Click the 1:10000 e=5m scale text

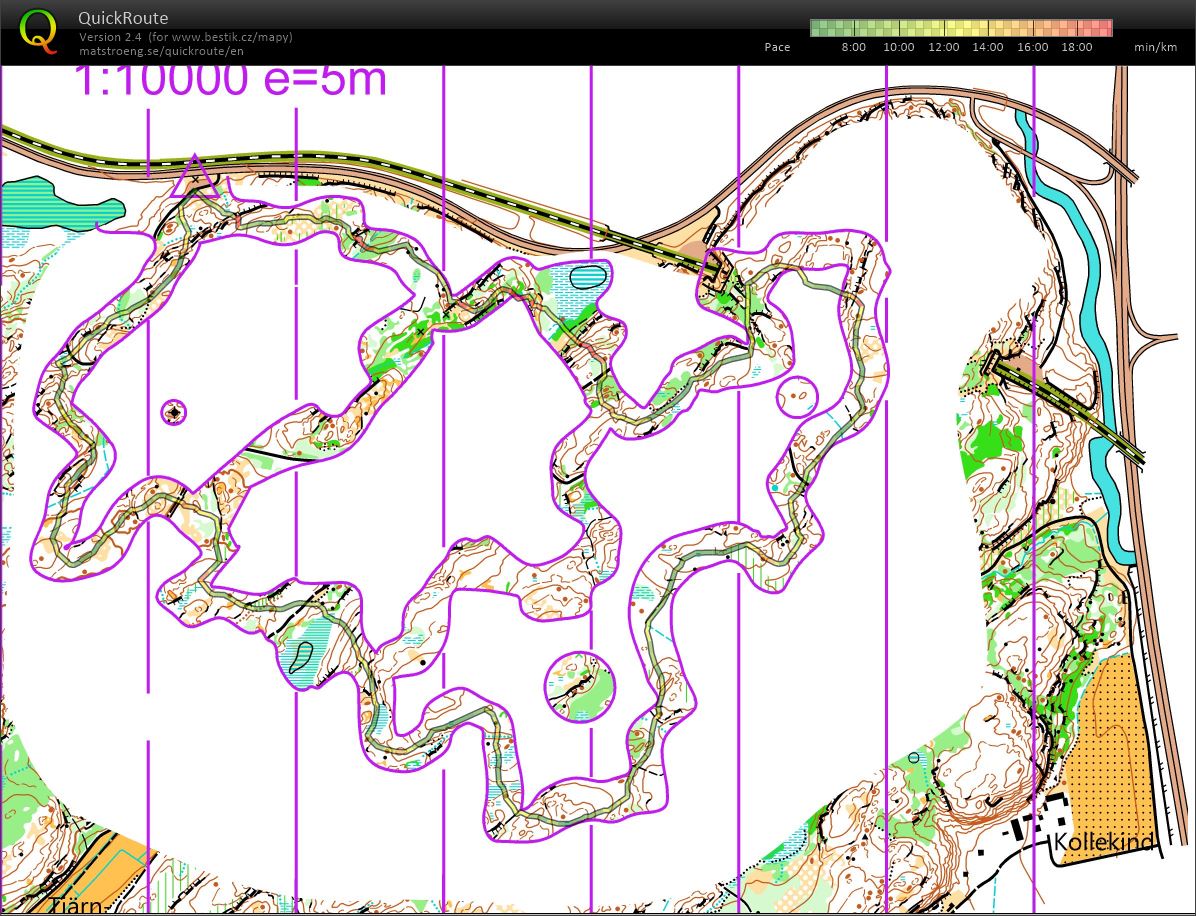coord(230,80)
